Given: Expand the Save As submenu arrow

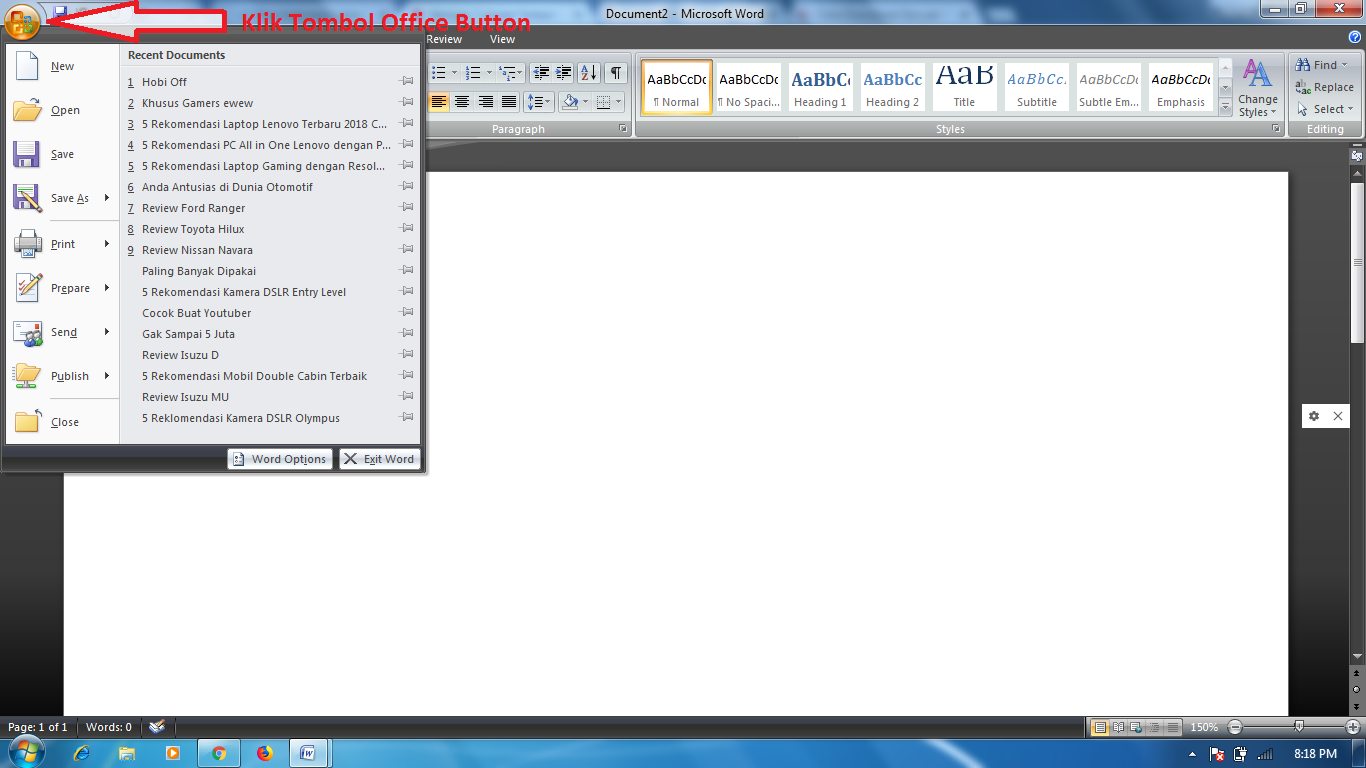Looking at the screenshot, I should [107, 198].
